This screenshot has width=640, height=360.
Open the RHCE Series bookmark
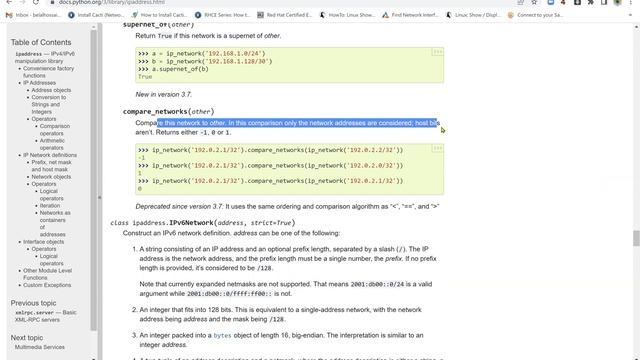coord(223,15)
